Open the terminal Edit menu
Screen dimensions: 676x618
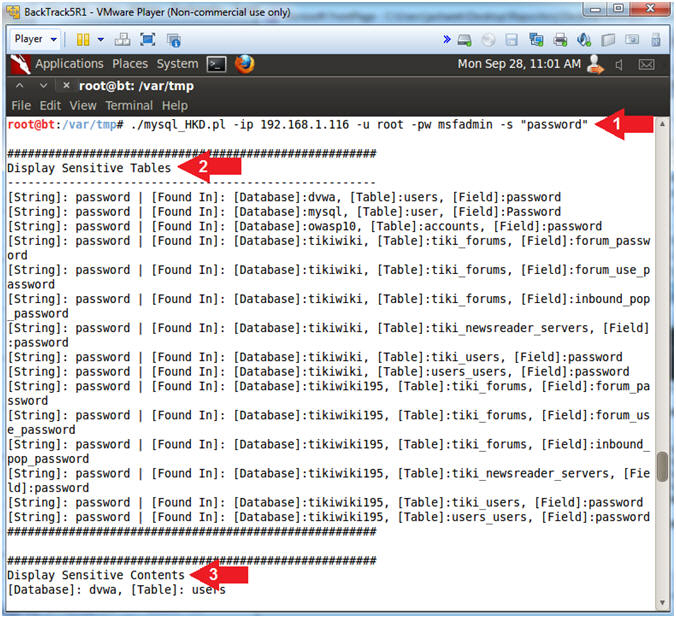pos(50,106)
